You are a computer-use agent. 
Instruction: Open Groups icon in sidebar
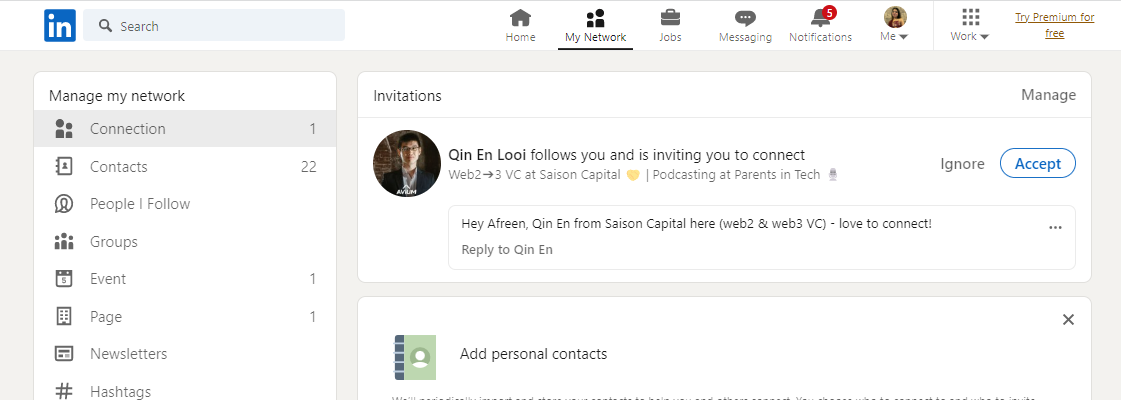coord(65,242)
